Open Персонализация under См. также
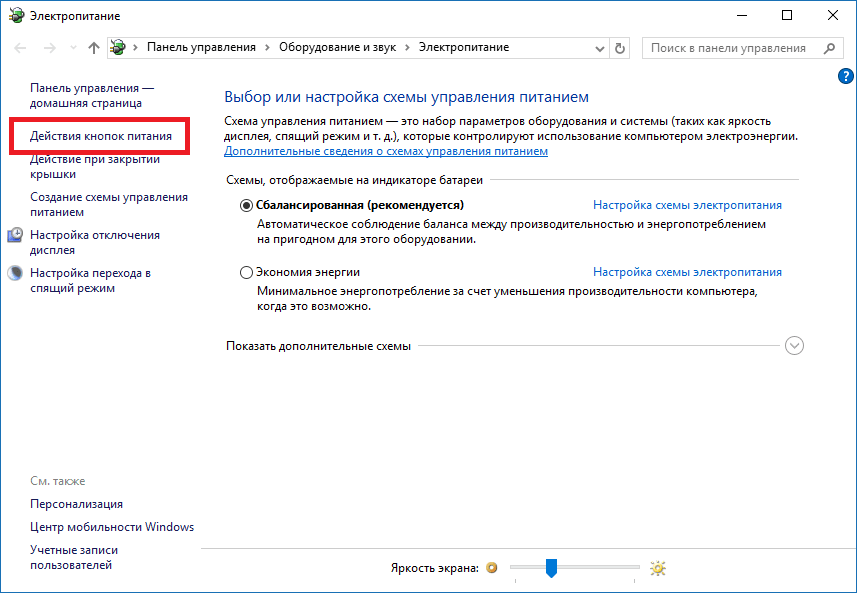 [77, 504]
